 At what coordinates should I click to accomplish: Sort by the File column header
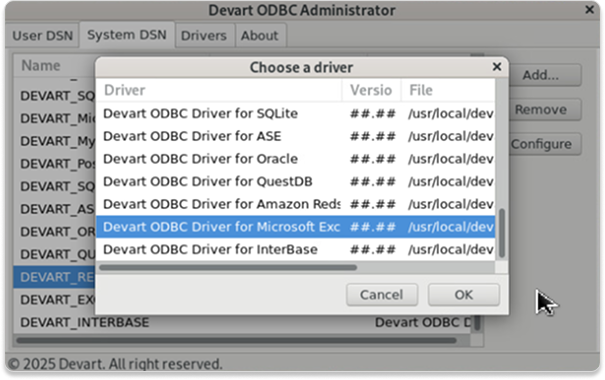point(448,90)
